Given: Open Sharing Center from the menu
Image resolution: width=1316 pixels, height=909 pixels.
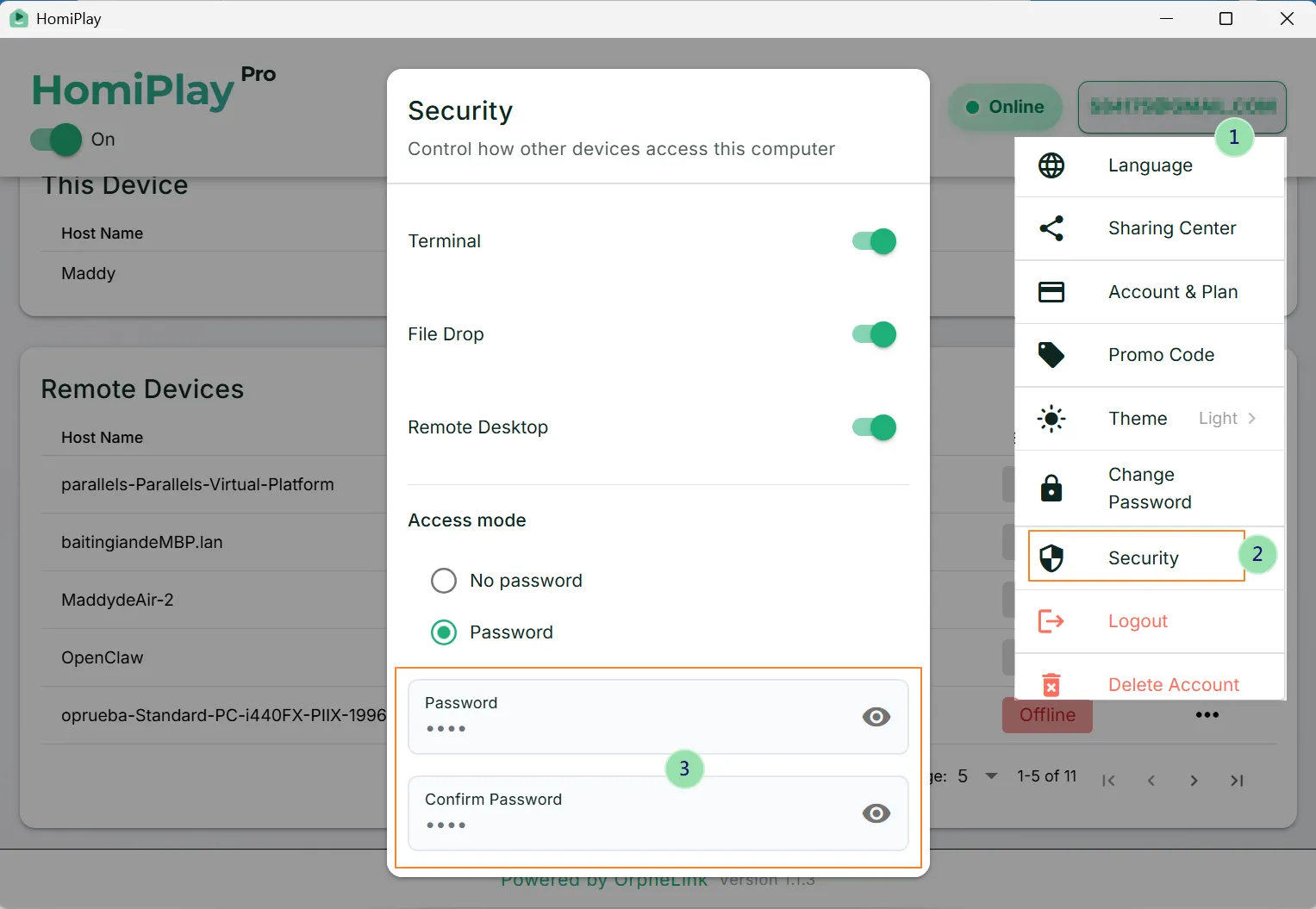Looking at the screenshot, I should point(1150,228).
